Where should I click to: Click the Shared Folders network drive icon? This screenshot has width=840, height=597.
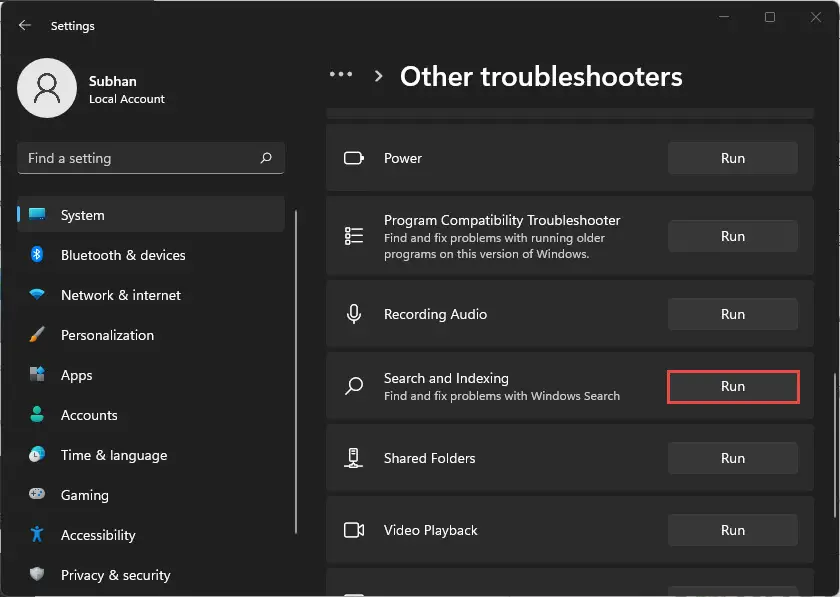[353, 458]
